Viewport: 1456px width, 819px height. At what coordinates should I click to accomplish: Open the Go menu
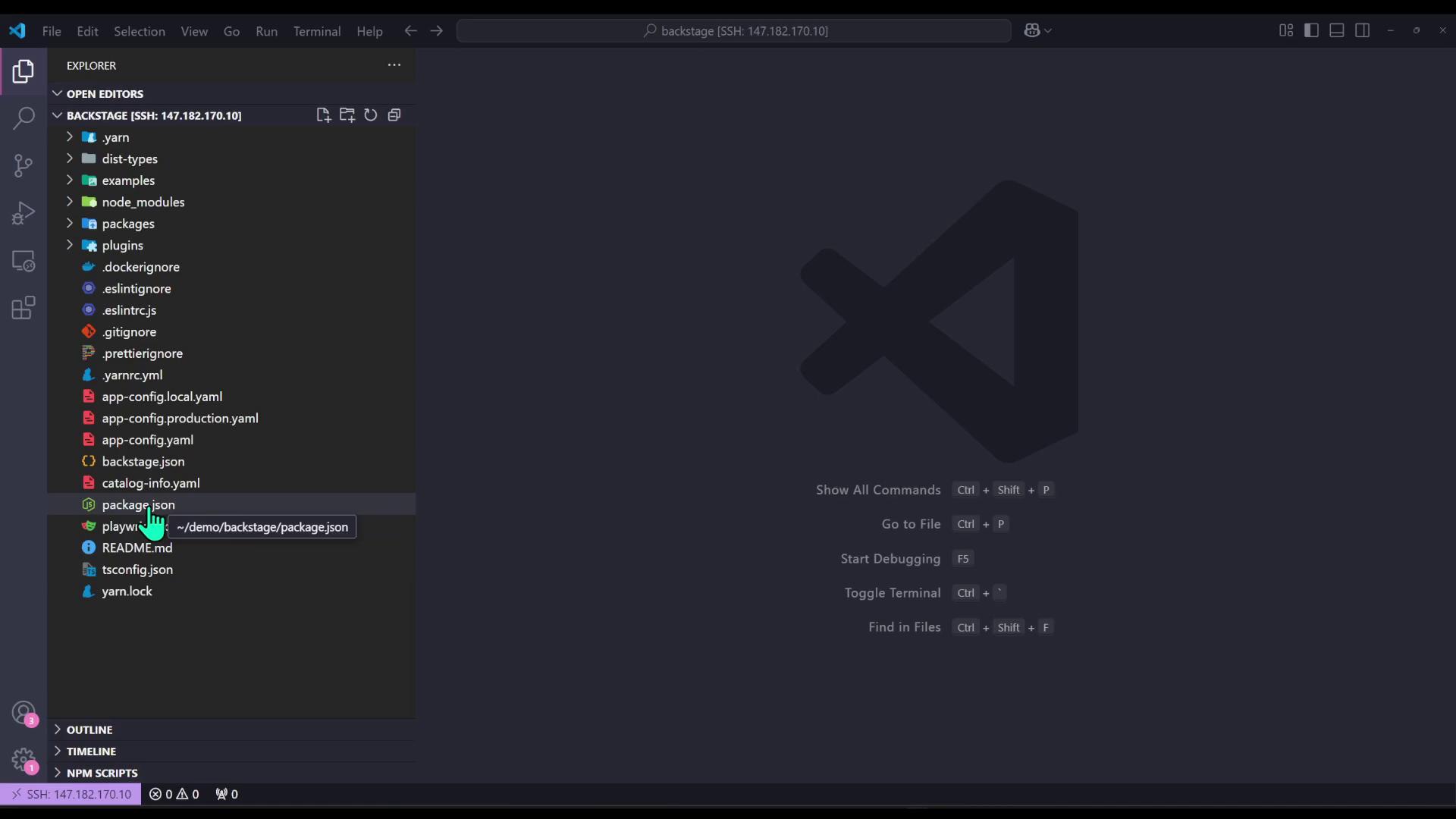click(x=231, y=31)
